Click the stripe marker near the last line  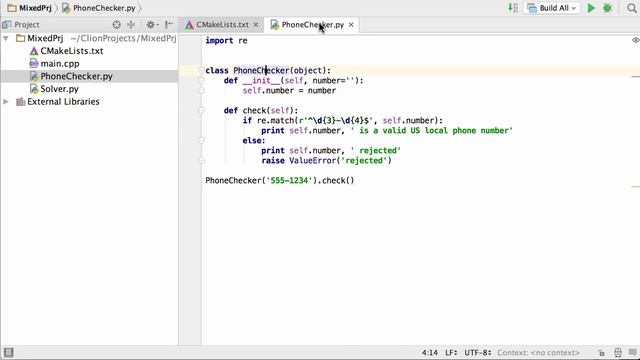[636, 187]
